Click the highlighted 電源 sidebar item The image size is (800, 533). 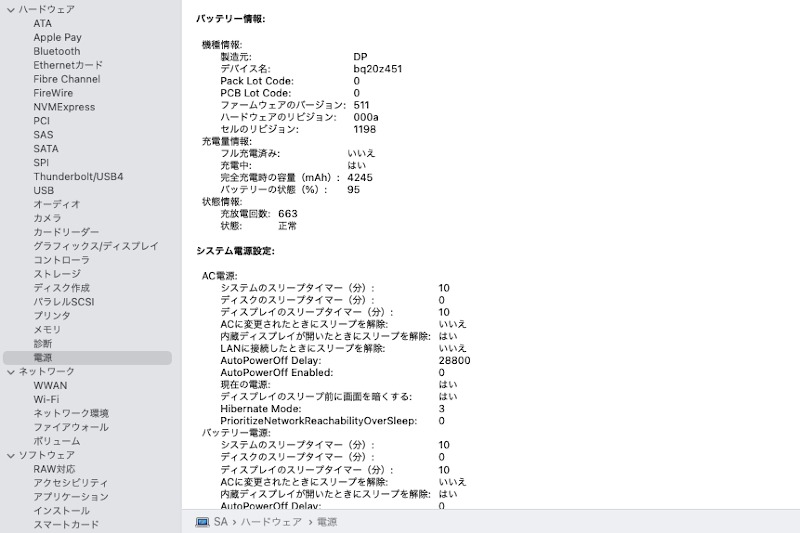click(x=44, y=357)
